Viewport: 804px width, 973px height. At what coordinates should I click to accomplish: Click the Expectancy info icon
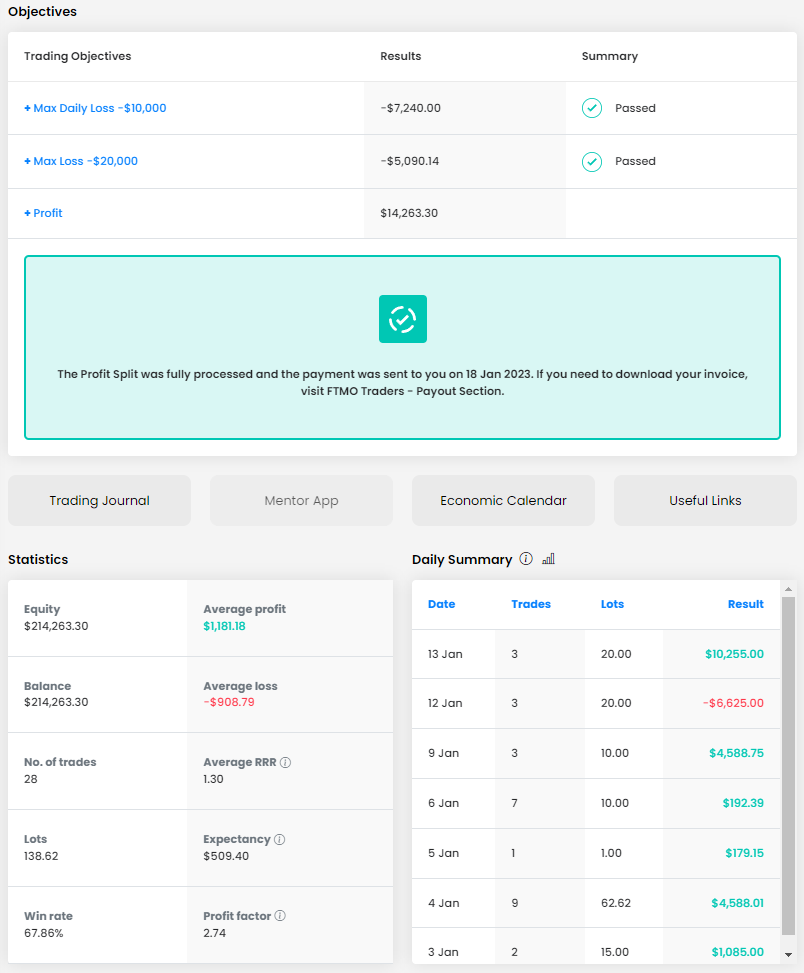pyautogui.click(x=279, y=840)
